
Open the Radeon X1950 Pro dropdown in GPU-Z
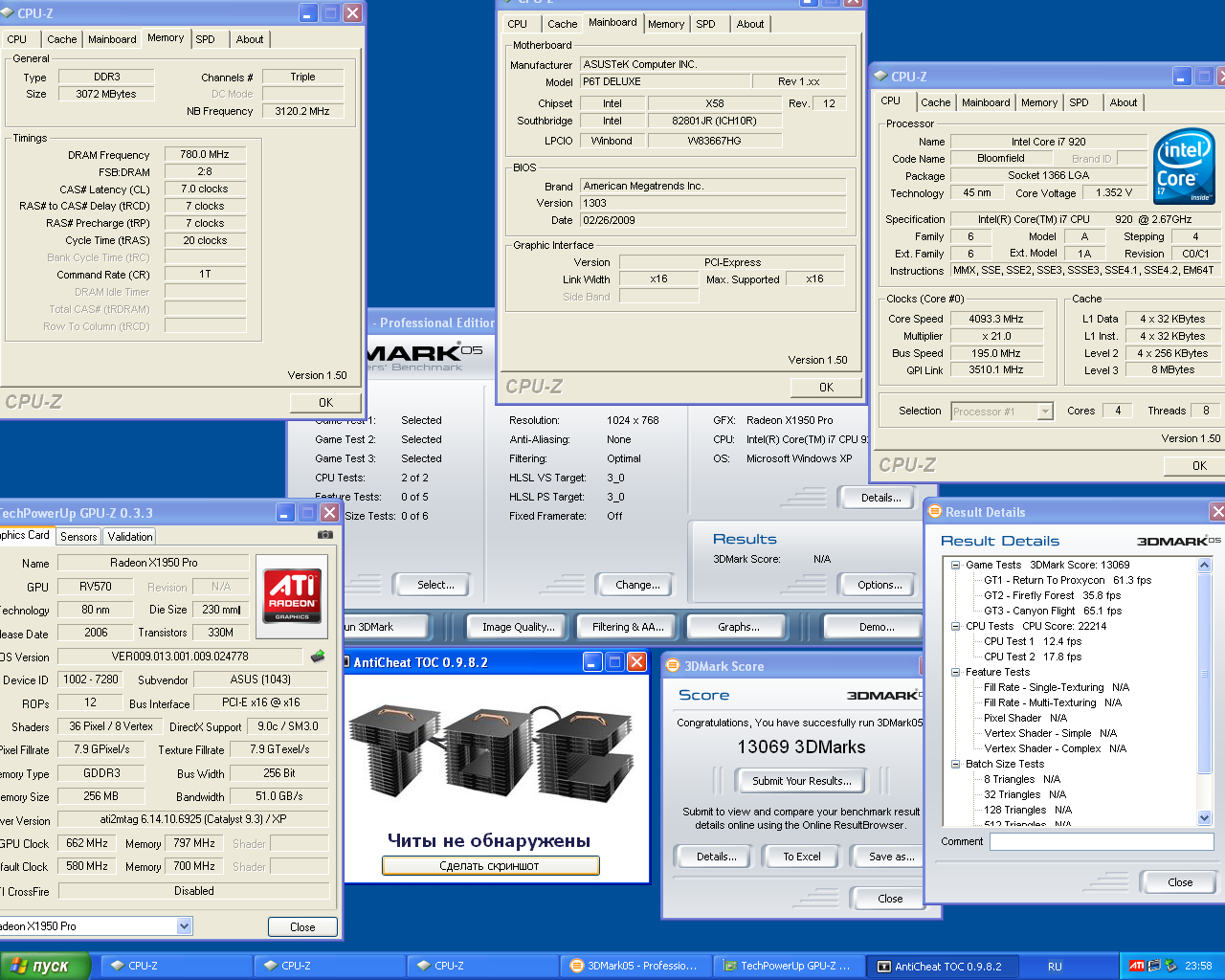(184, 926)
